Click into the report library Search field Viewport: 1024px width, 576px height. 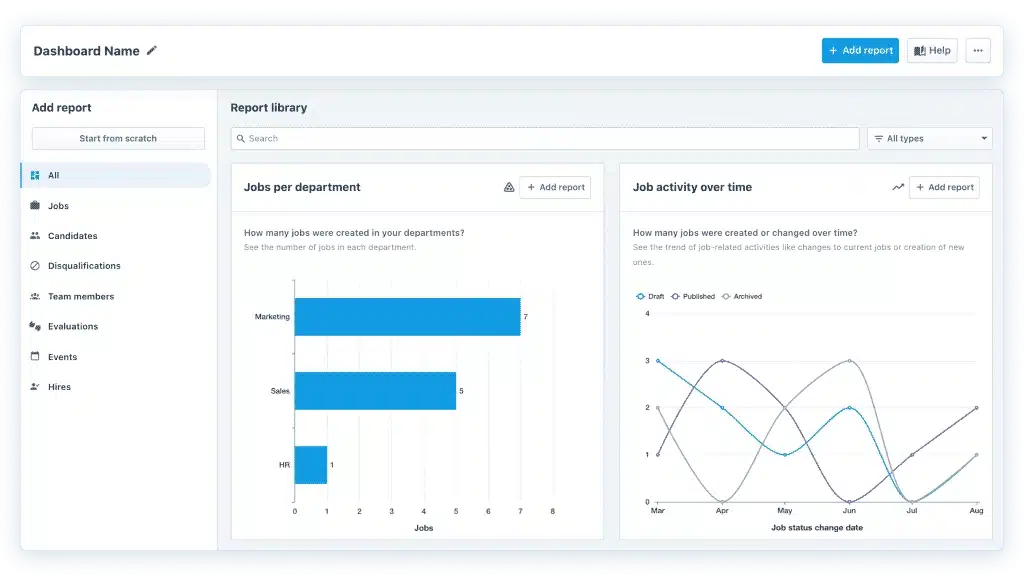click(545, 139)
